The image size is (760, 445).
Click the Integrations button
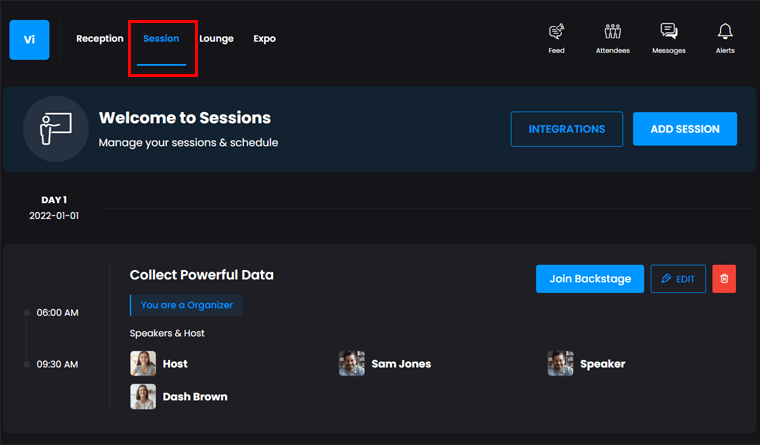[566, 129]
